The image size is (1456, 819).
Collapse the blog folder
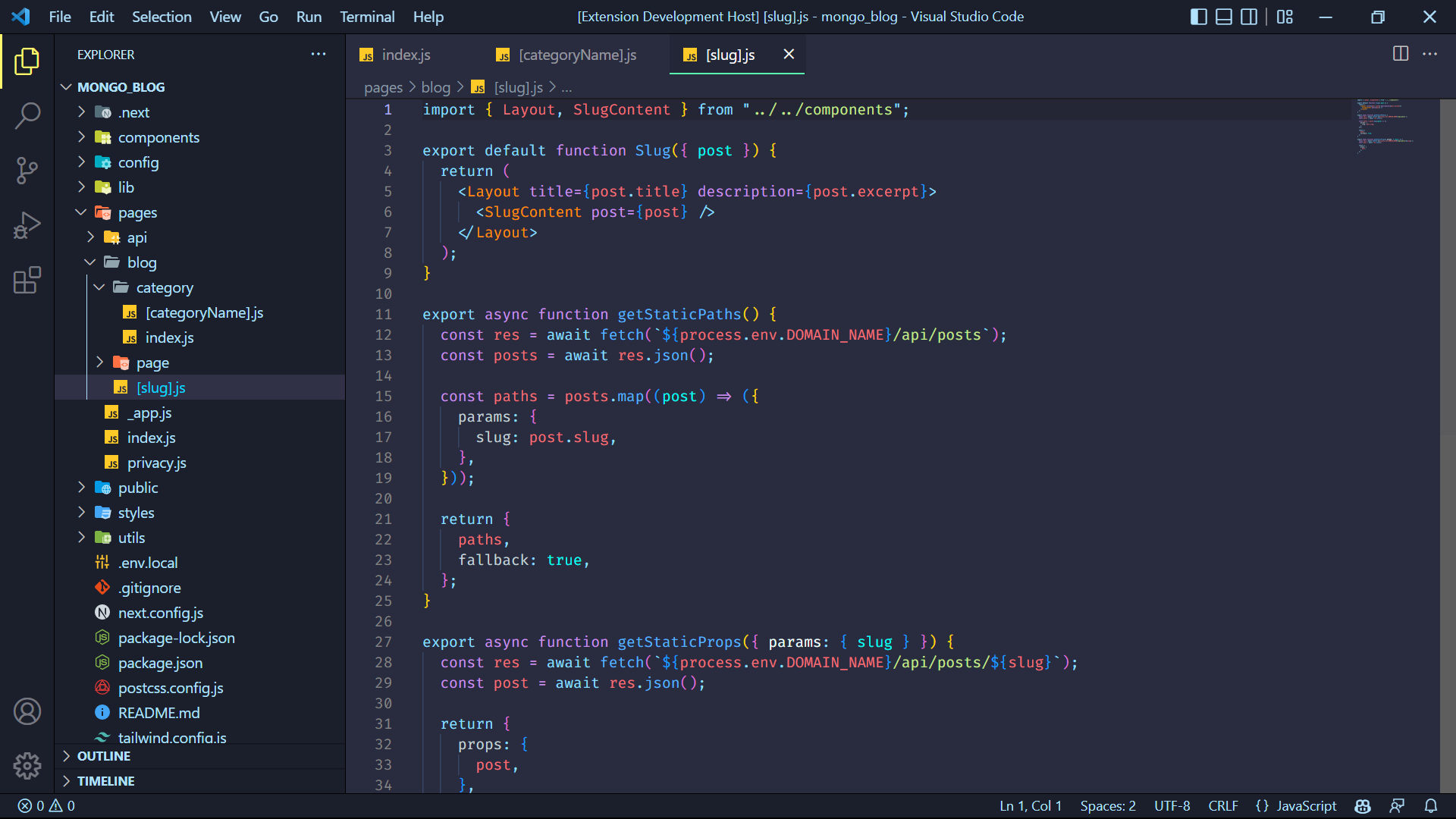[x=199, y=262]
